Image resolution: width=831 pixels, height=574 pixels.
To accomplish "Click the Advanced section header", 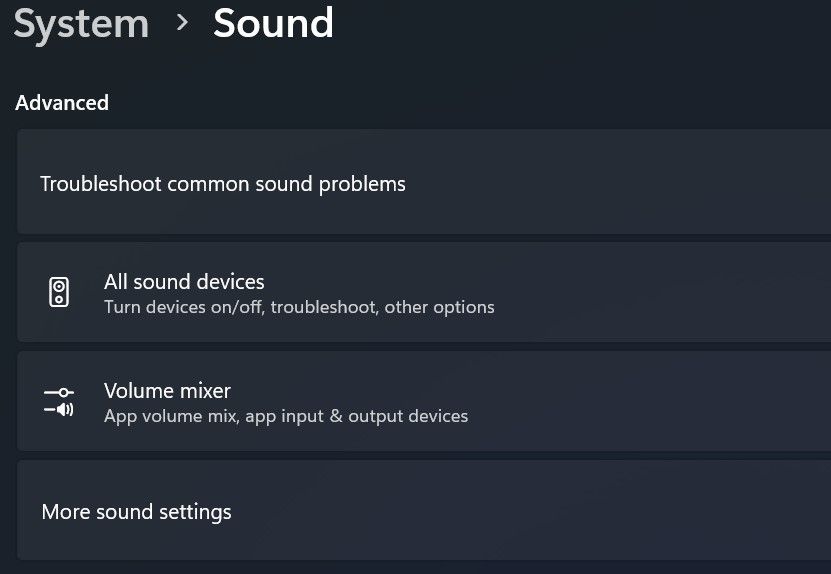I will tap(62, 103).
